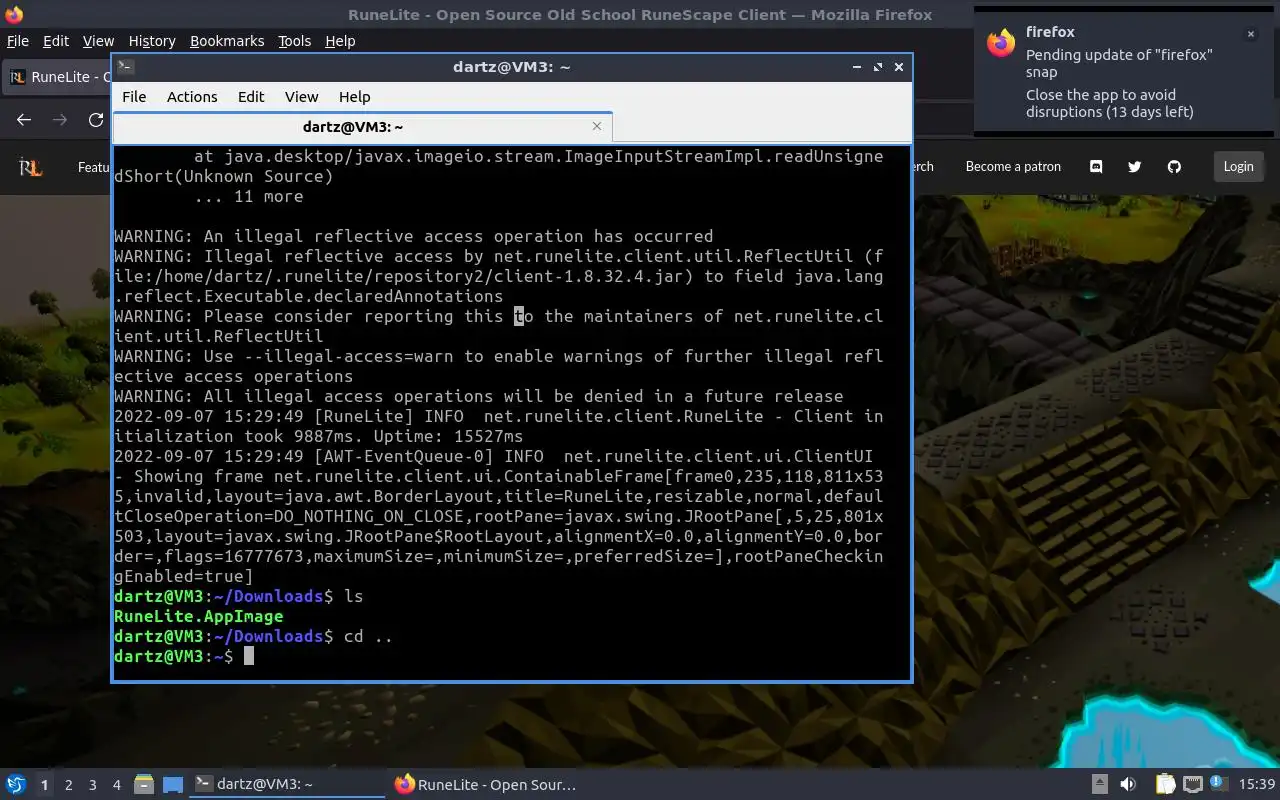Open the terminal Help menu
Image resolution: width=1280 pixels, height=800 pixels.
[x=354, y=97]
